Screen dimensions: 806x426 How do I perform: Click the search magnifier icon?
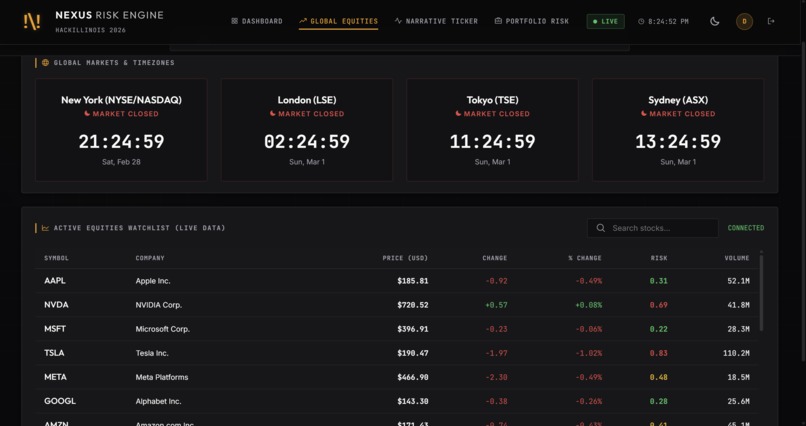click(600, 228)
